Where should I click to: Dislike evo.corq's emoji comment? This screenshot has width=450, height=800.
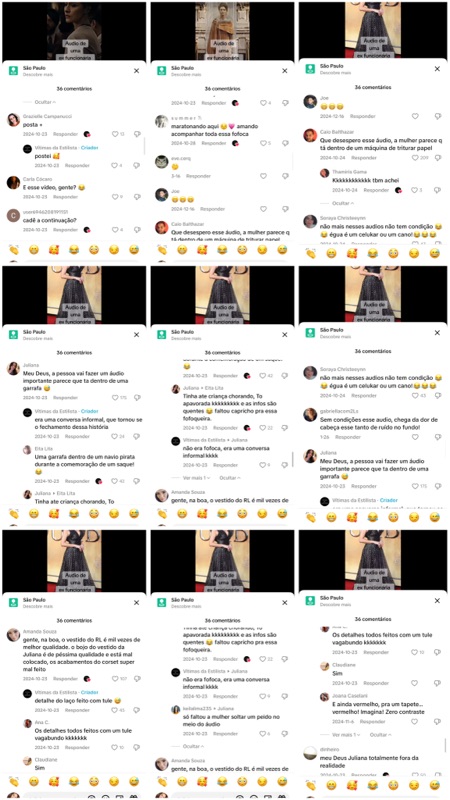click(286, 176)
